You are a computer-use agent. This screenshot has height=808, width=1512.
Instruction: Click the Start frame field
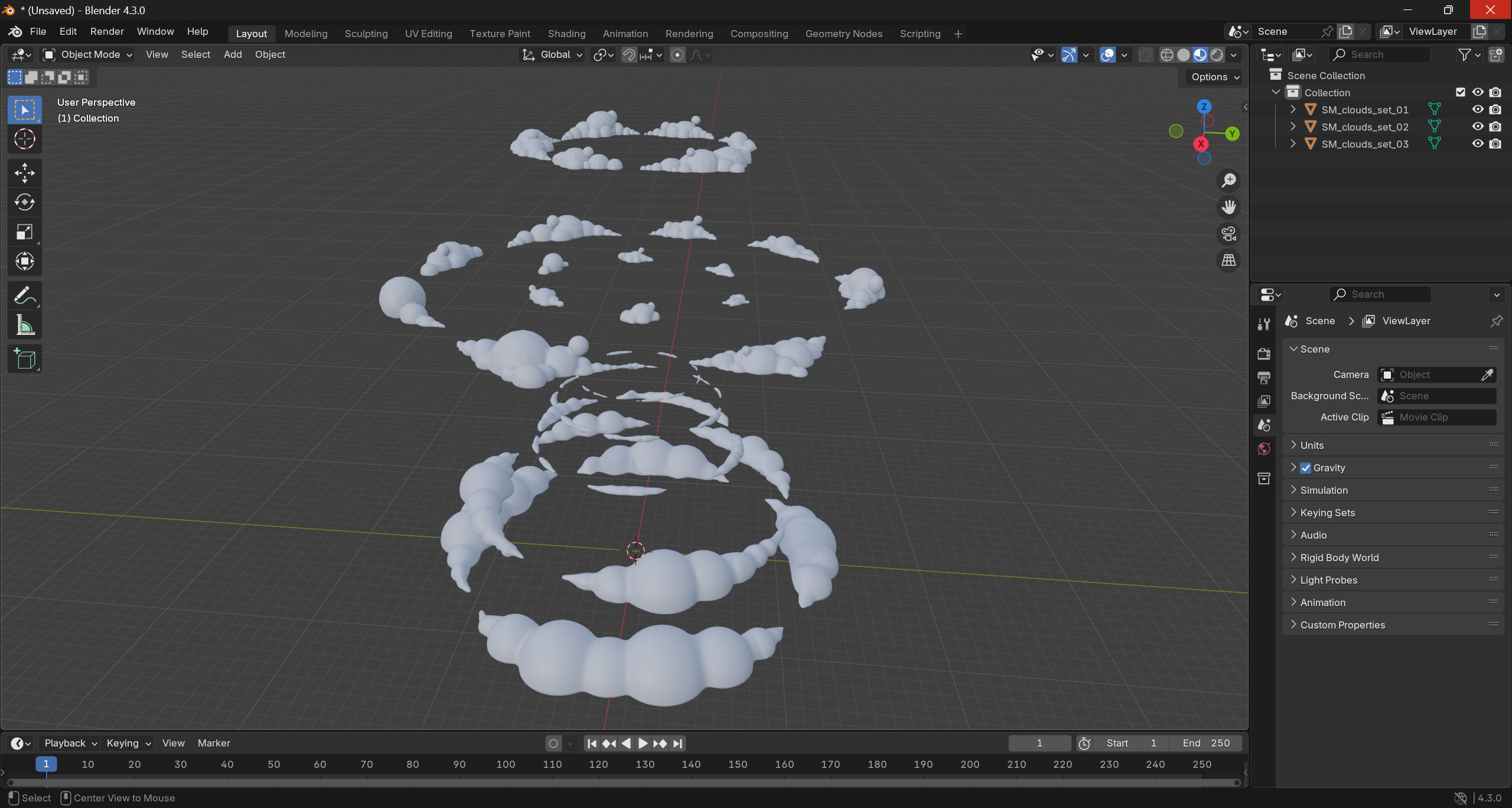(x=1131, y=744)
